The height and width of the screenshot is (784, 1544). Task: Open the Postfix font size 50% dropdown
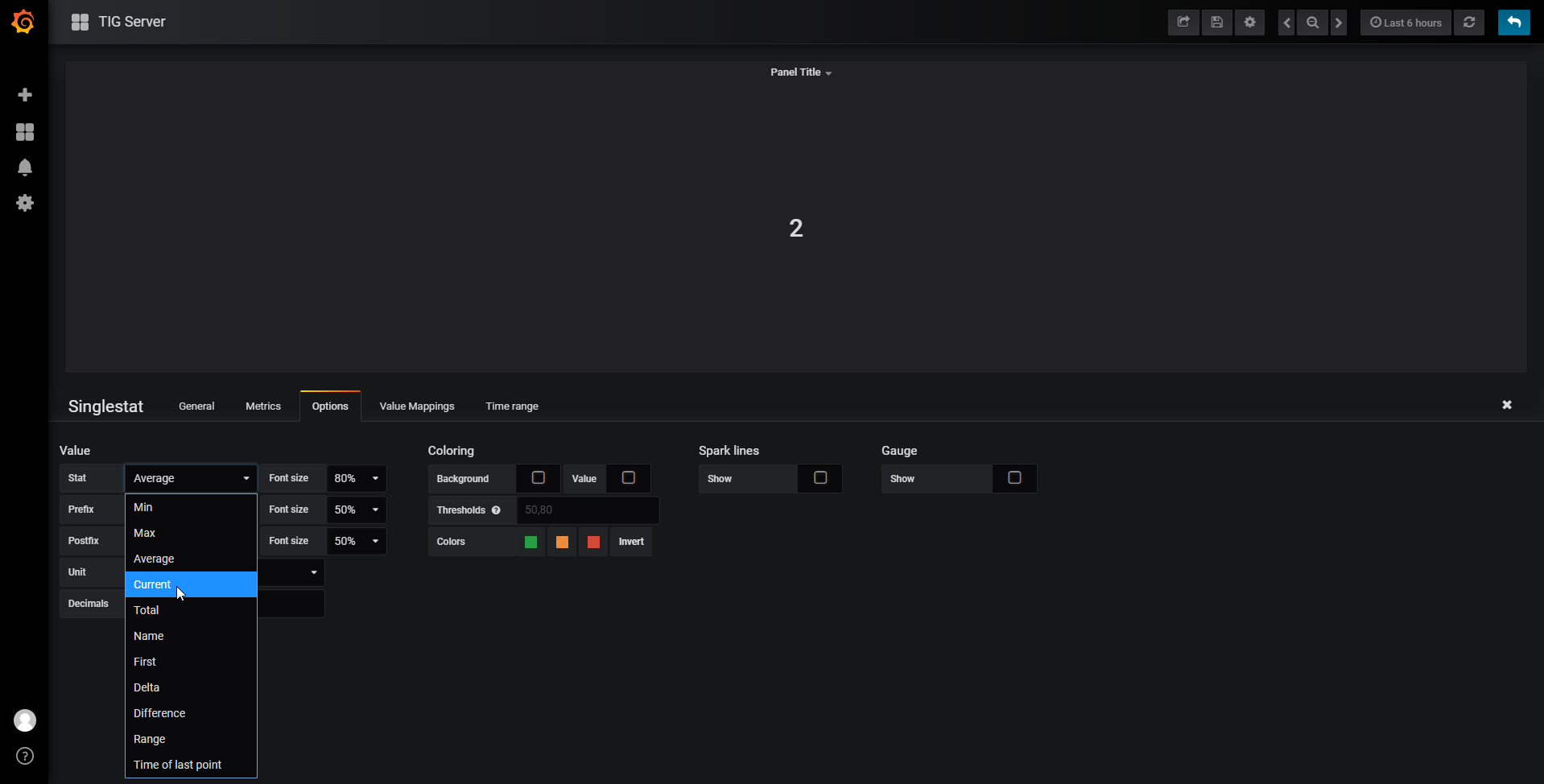(357, 541)
